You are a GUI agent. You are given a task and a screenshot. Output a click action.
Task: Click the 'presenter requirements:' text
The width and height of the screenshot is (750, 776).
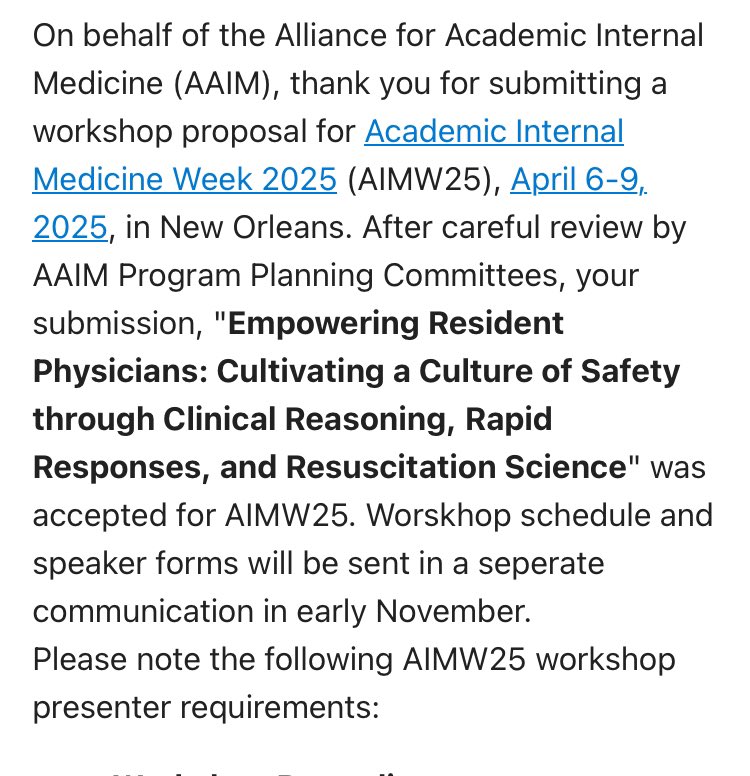pyautogui.click(x=206, y=708)
